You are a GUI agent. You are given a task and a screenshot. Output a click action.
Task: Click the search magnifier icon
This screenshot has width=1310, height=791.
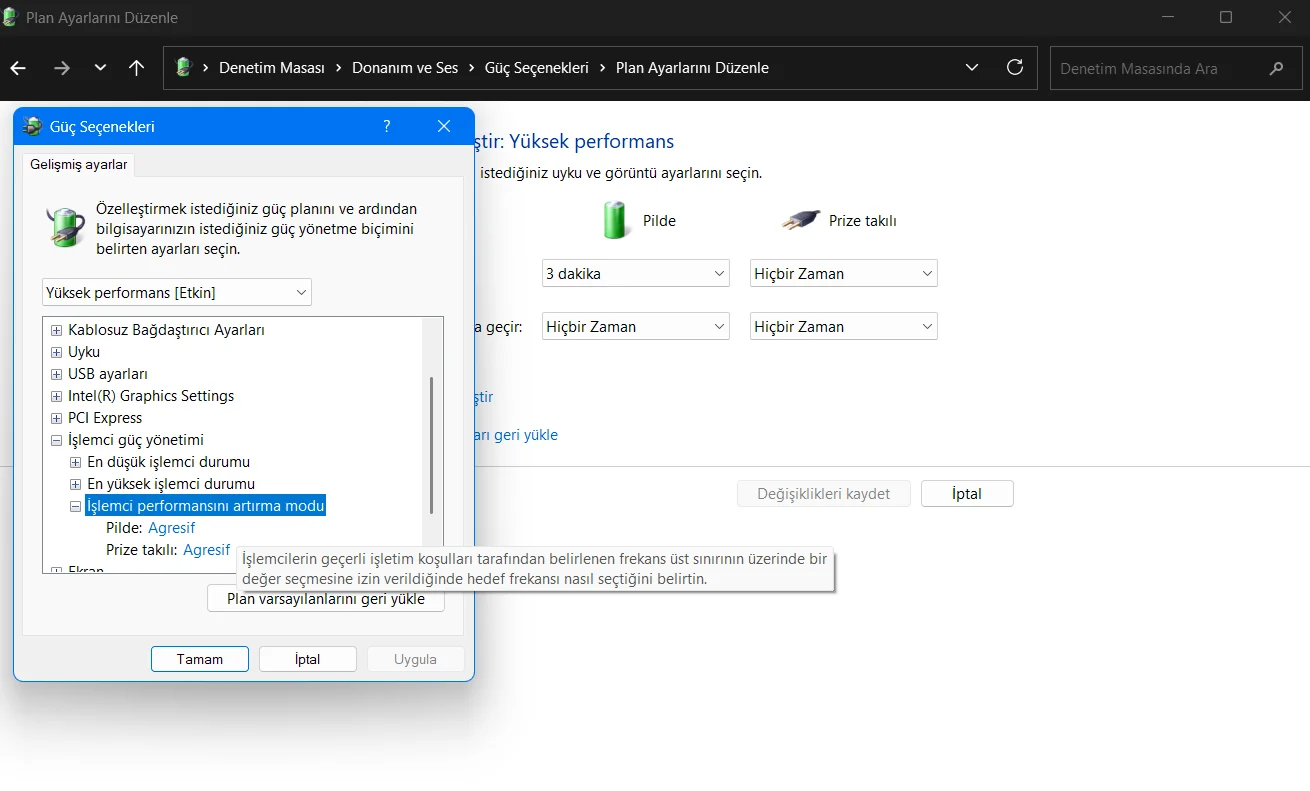1276,69
